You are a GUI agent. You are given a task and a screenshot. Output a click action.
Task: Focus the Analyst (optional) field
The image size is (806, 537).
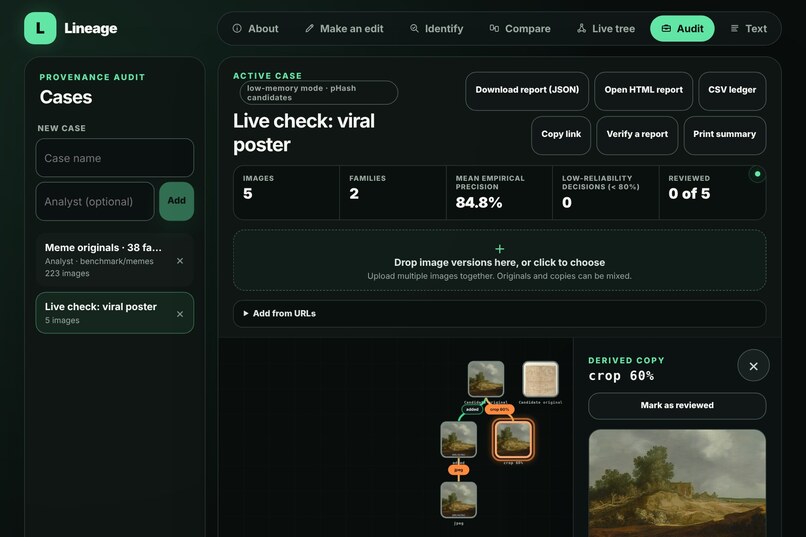click(95, 201)
